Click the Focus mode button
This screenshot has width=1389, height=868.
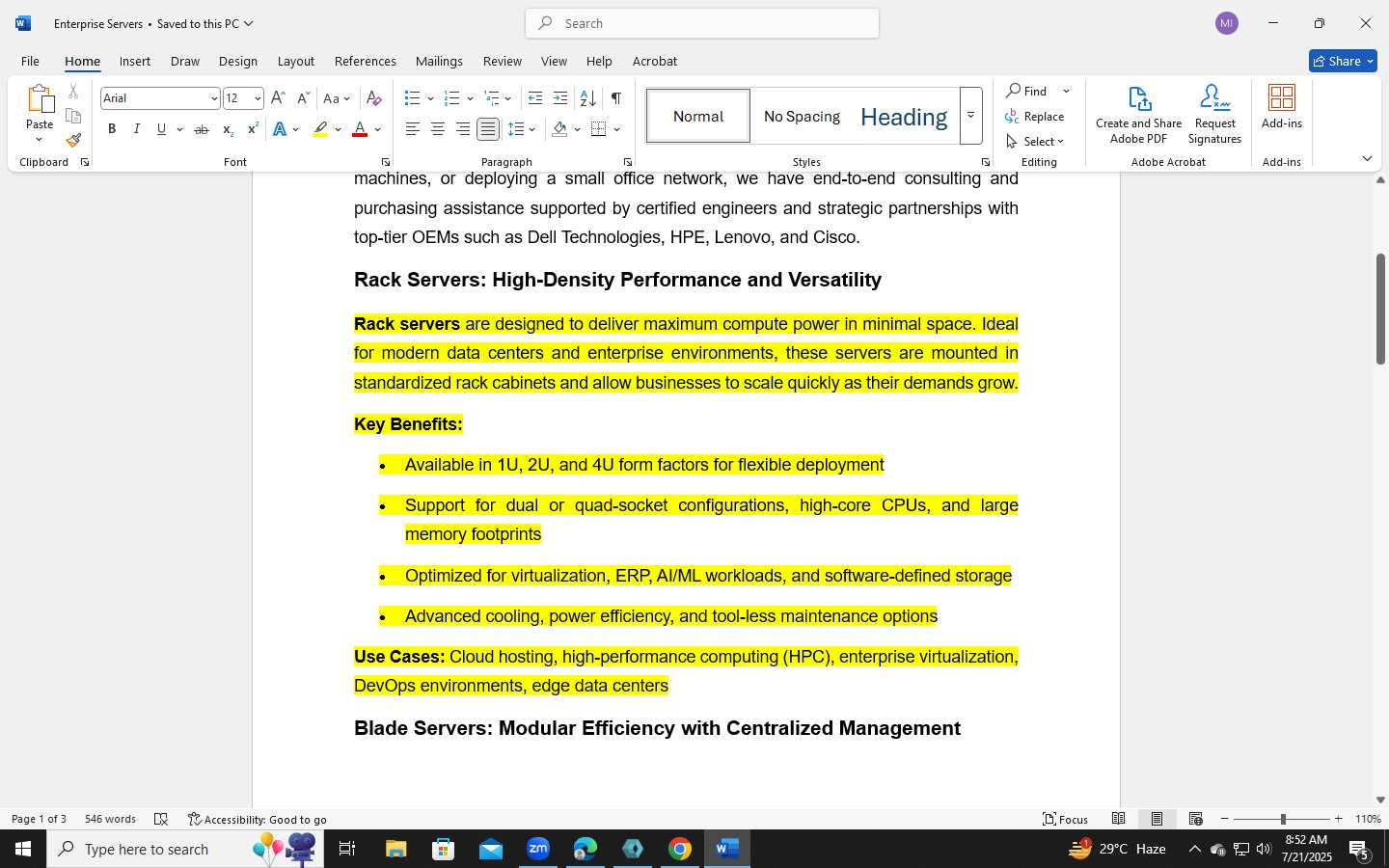click(x=1066, y=819)
